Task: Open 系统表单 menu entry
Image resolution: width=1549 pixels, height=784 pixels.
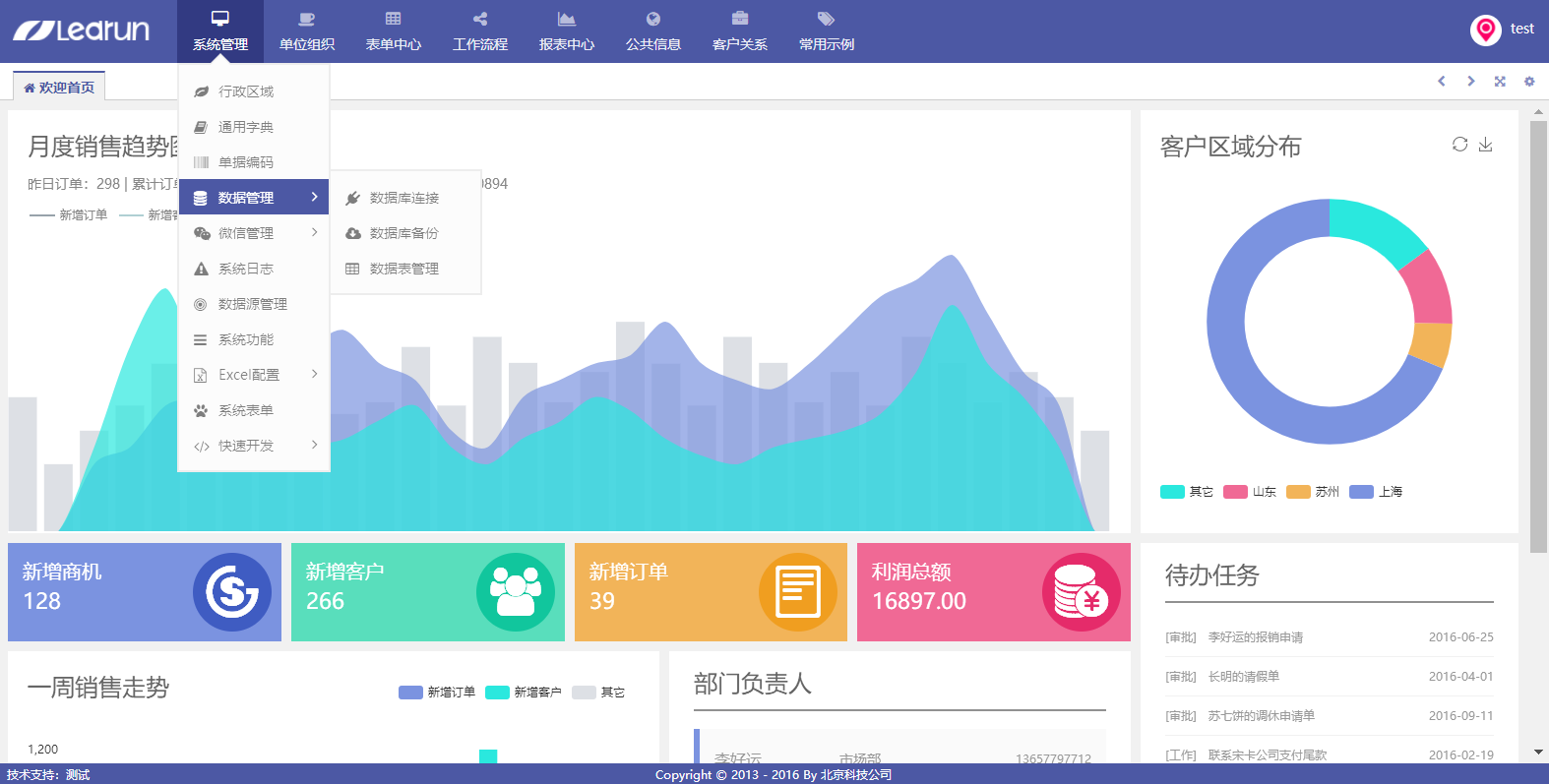Action: click(x=254, y=410)
